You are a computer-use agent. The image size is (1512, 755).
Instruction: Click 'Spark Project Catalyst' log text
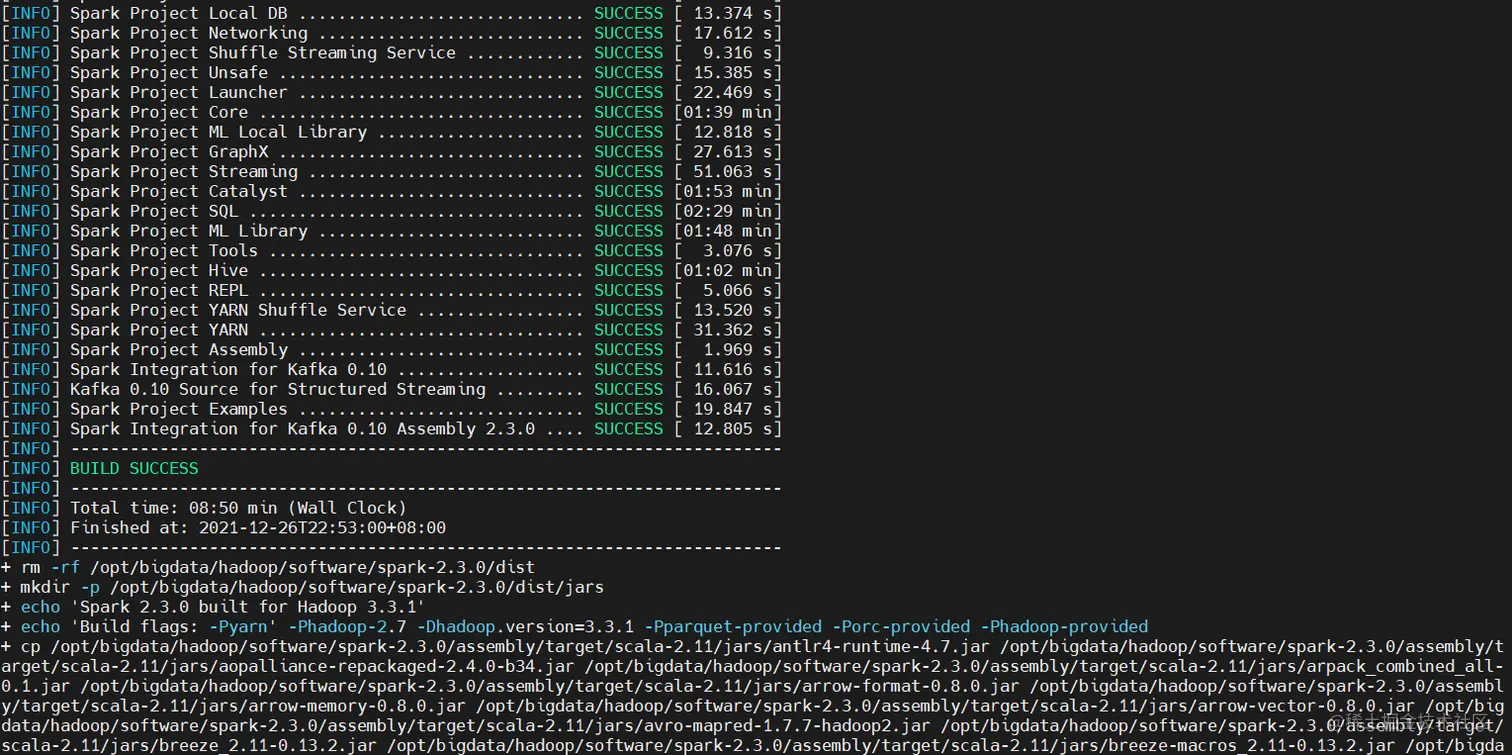179,191
